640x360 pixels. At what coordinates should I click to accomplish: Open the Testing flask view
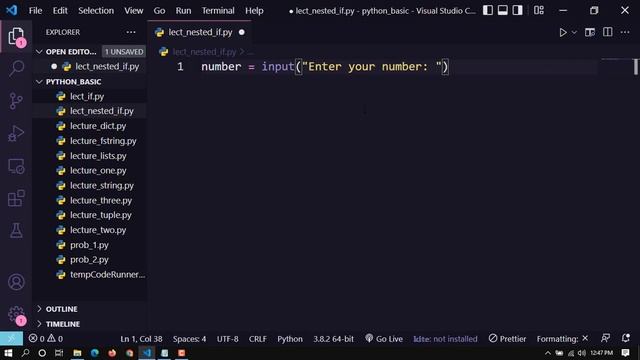(16, 231)
